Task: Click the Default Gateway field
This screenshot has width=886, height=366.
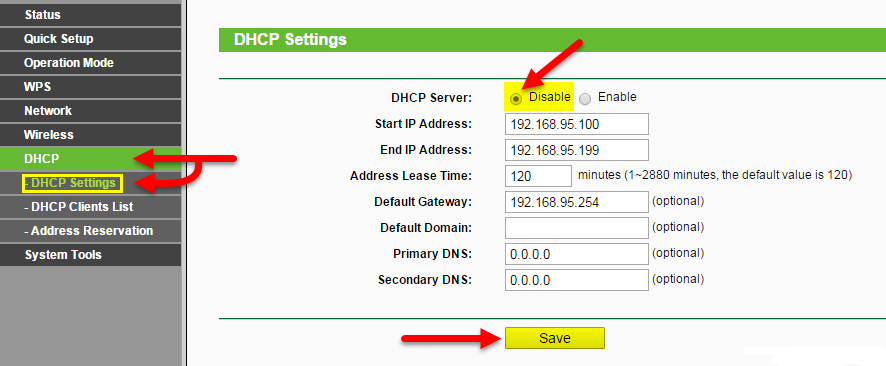Action: coord(577,202)
